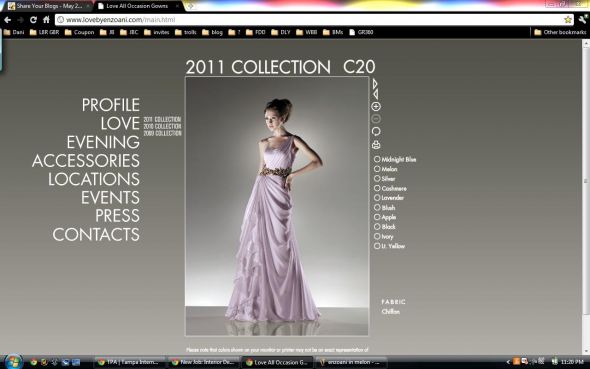The width and height of the screenshot is (590, 369).
Task: Open the WEB bookmarks folder
Action: pyautogui.click(x=307, y=32)
